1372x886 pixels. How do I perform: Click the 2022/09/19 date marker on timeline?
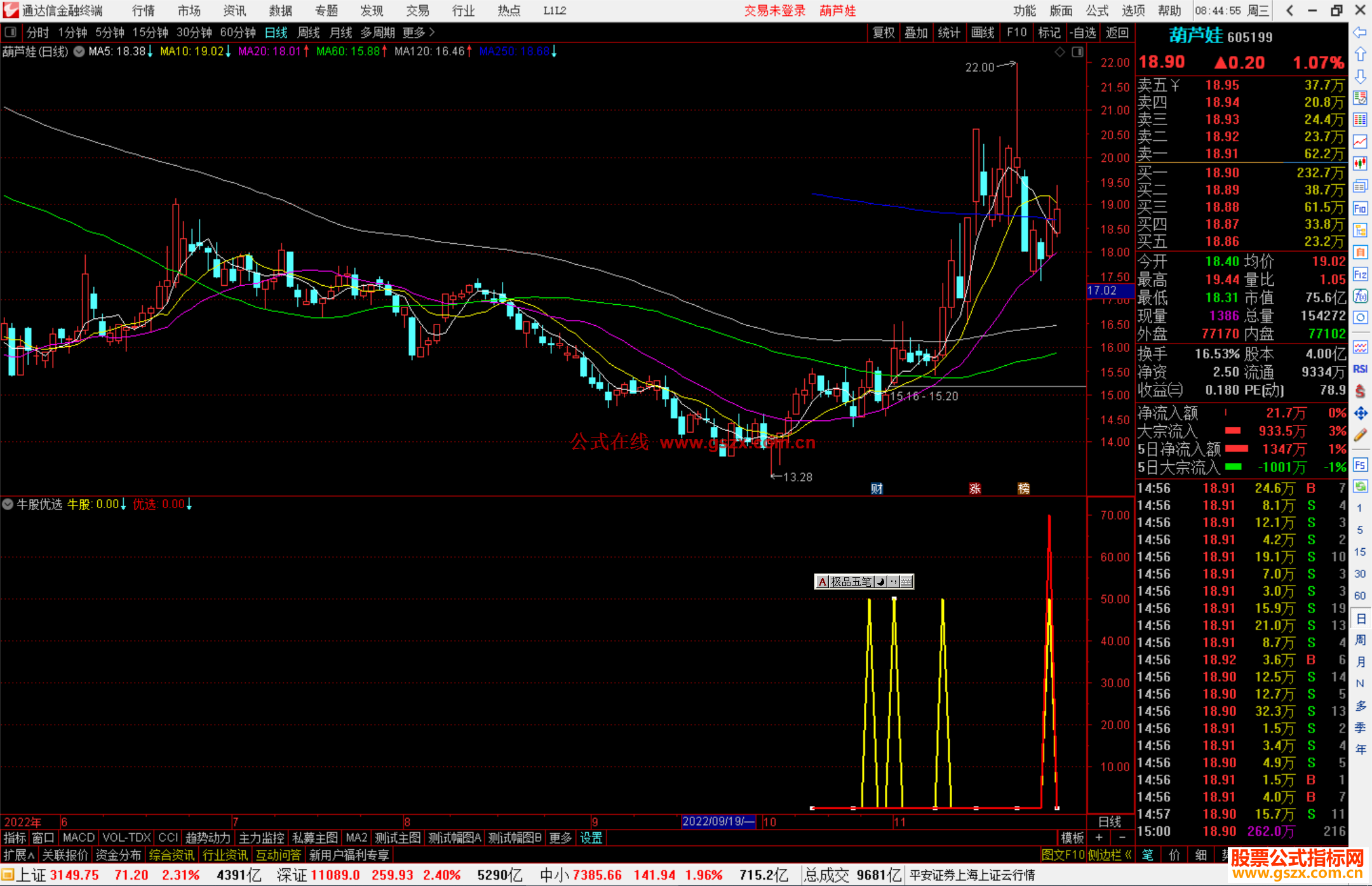[x=718, y=821]
